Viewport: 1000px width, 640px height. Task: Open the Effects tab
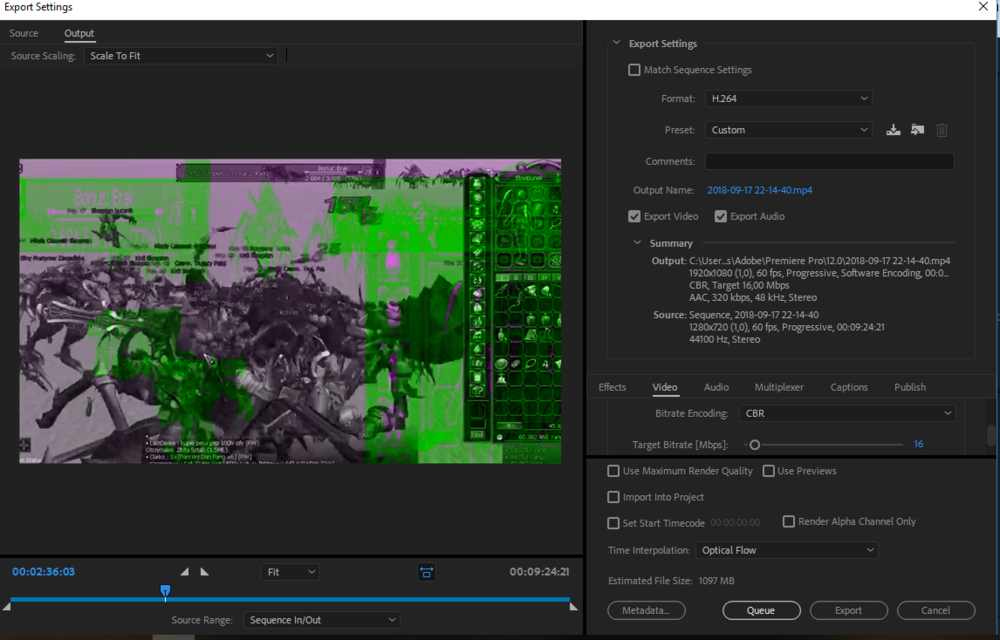coord(612,388)
